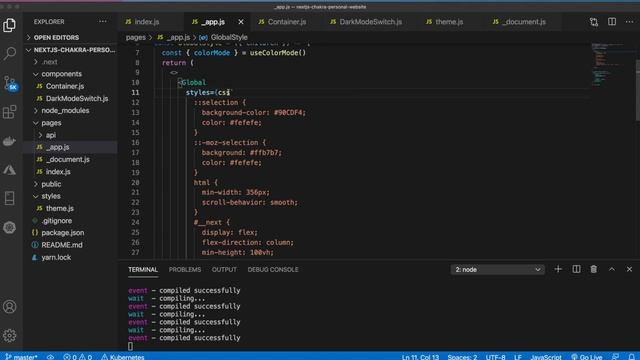Open _document.js in the file tree

(x=70, y=160)
